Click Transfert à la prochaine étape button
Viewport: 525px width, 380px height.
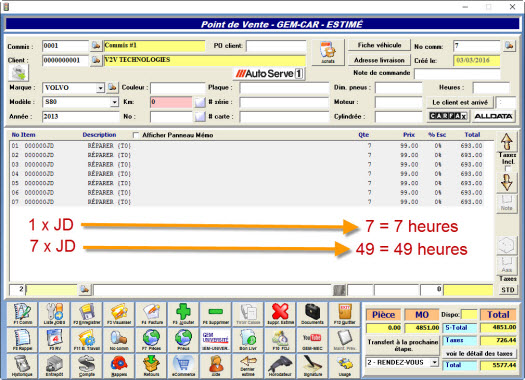[x=403, y=346]
